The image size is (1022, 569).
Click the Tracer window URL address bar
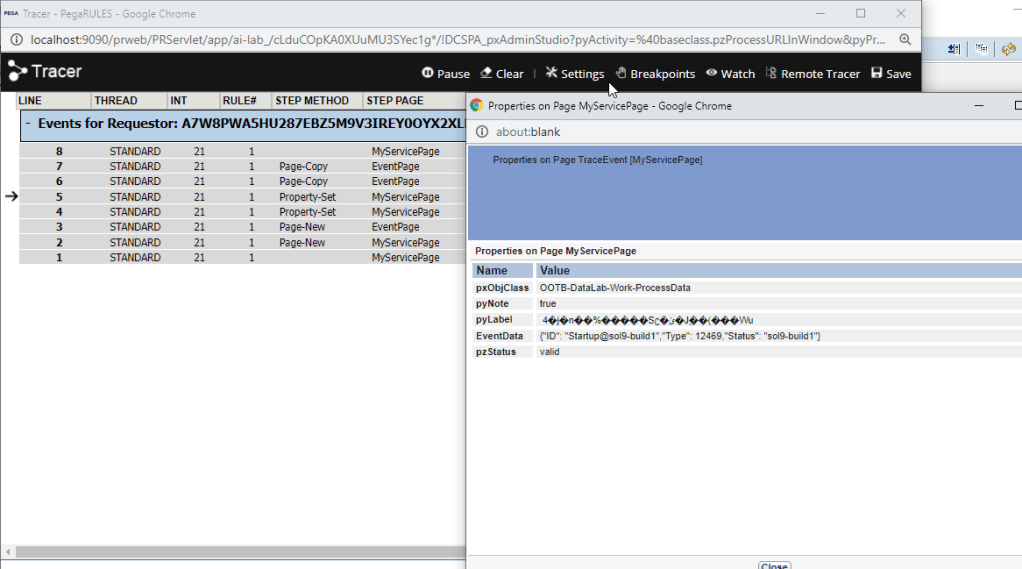[450, 40]
